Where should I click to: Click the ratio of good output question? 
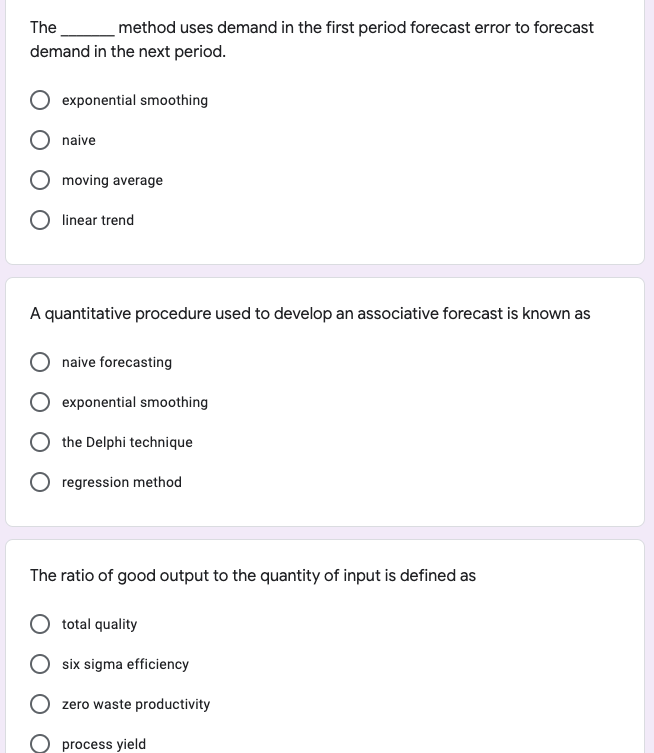(x=253, y=576)
